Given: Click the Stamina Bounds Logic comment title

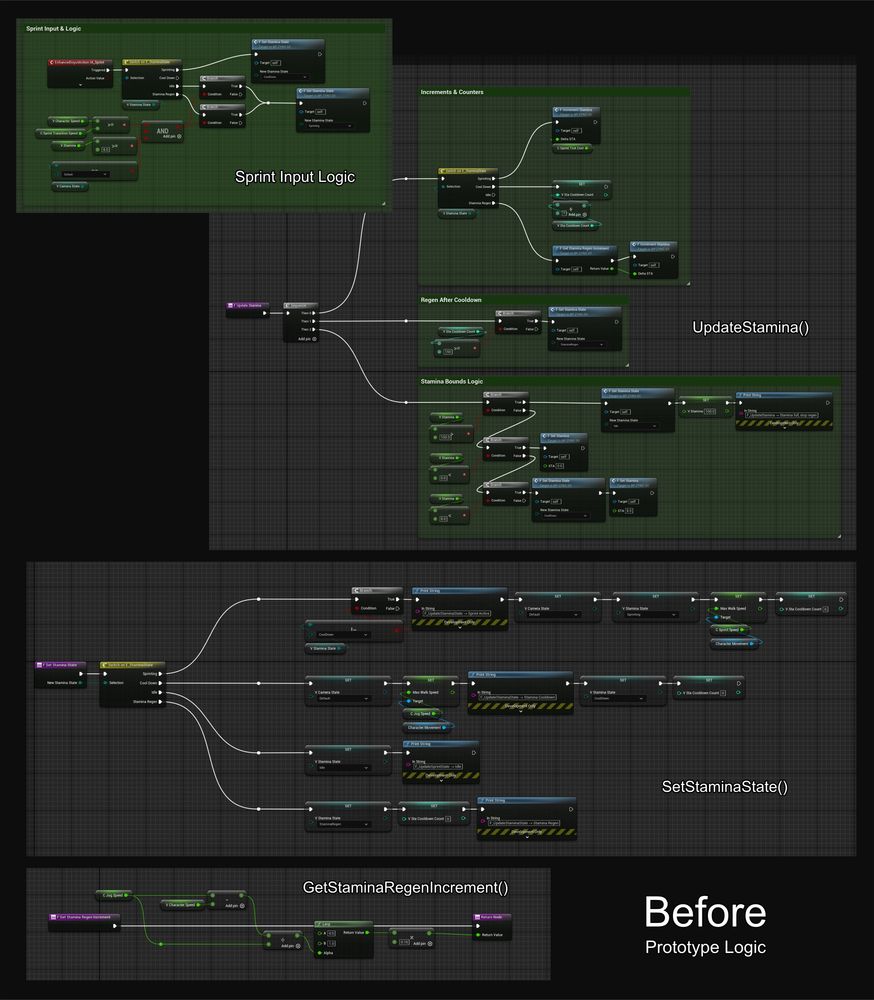Looking at the screenshot, I should pos(451,381).
